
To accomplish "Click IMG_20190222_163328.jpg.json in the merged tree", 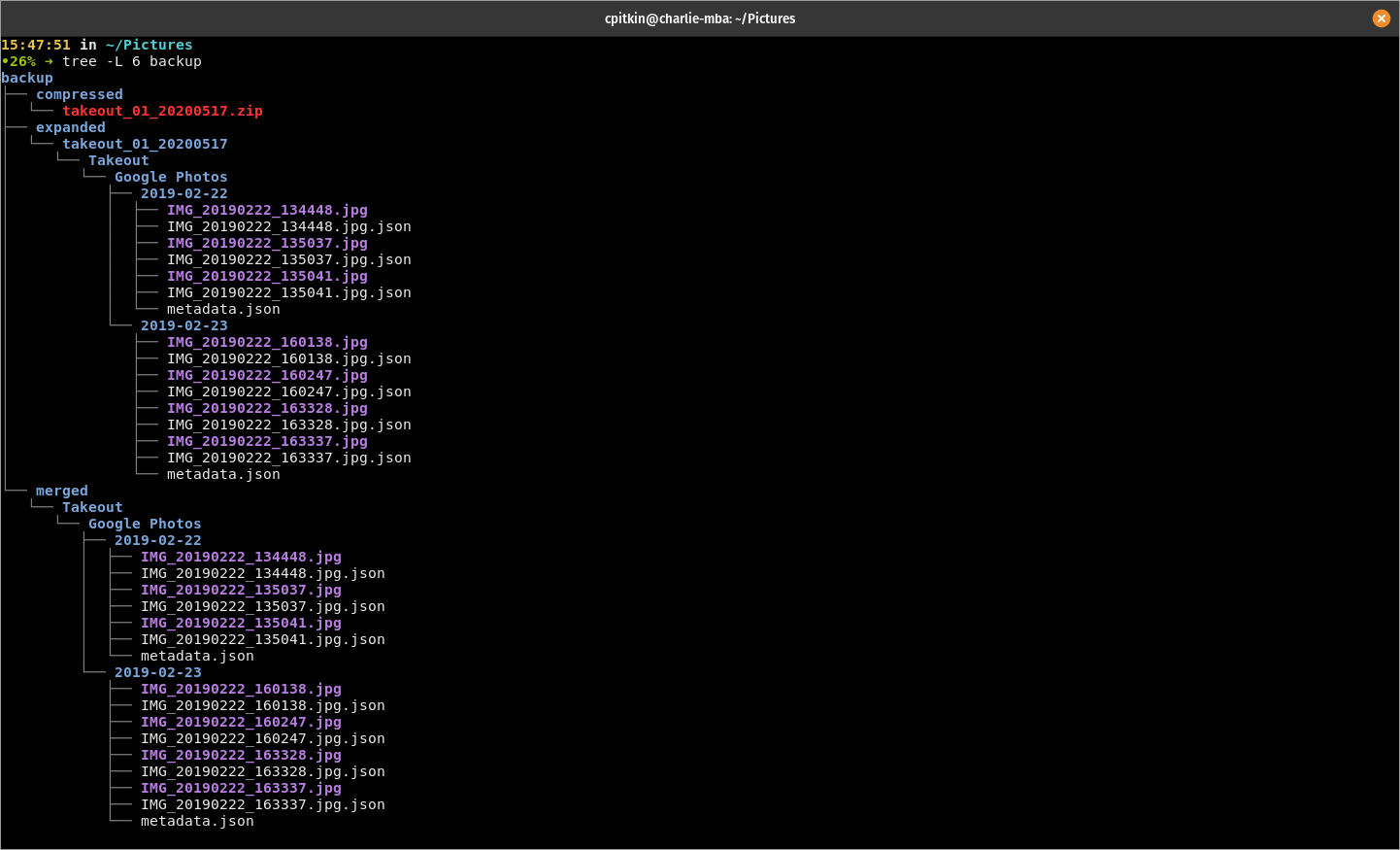I will [x=263, y=771].
